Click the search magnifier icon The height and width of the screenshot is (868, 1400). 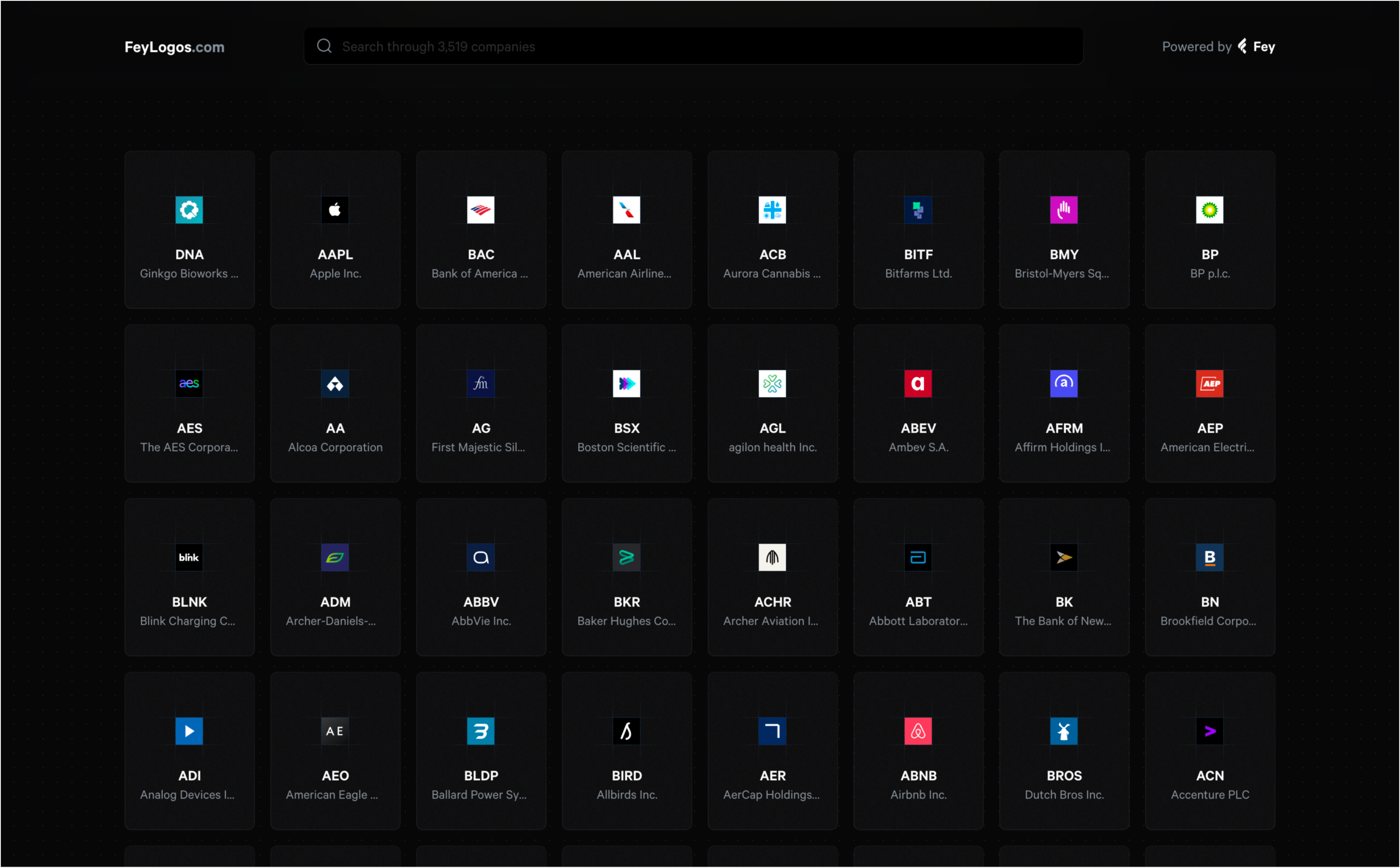(325, 46)
